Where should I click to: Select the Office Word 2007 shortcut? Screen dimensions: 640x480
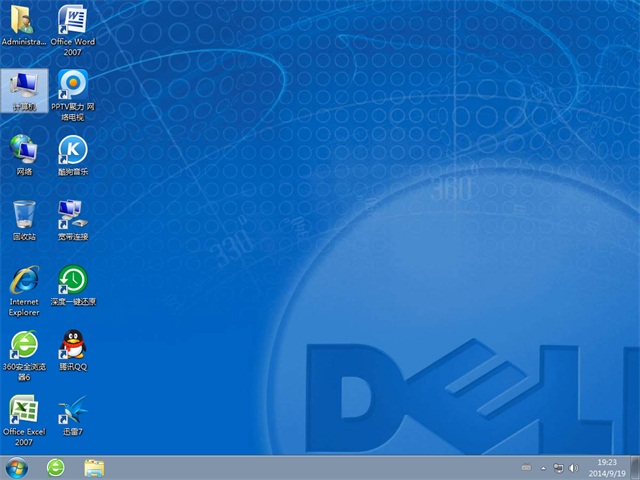pos(72,21)
